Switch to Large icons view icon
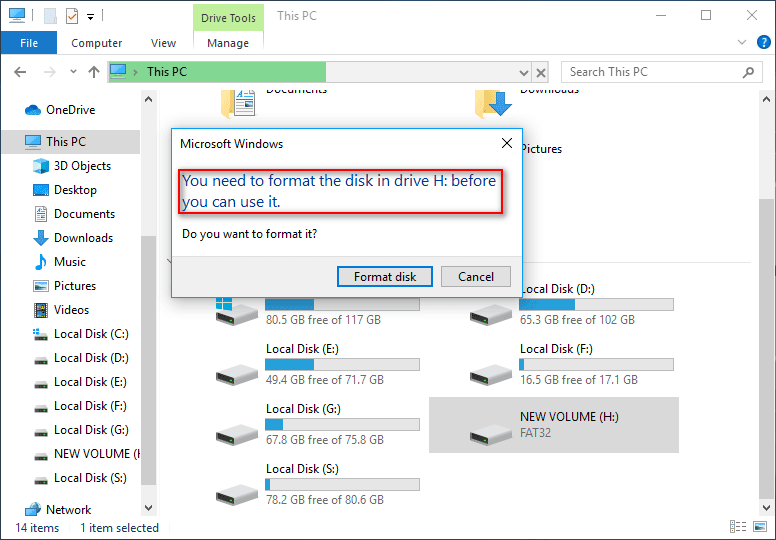The height and width of the screenshot is (540, 776). [x=760, y=527]
